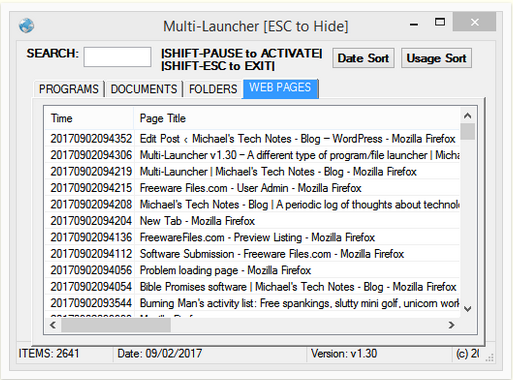
Task: Click timestamp 20170902094204
Action: click(91, 221)
